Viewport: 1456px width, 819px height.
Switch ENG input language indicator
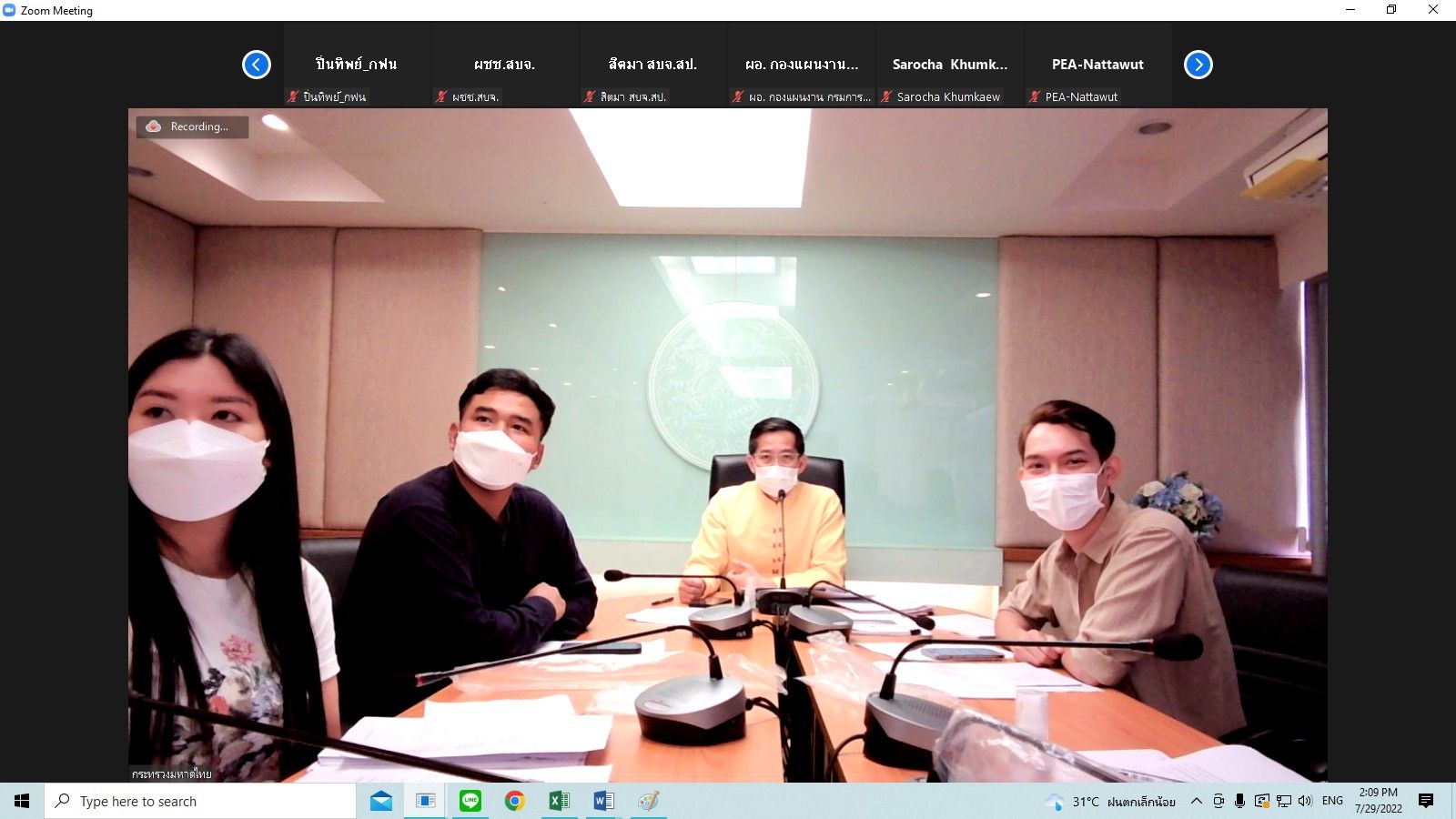(x=1332, y=801)
